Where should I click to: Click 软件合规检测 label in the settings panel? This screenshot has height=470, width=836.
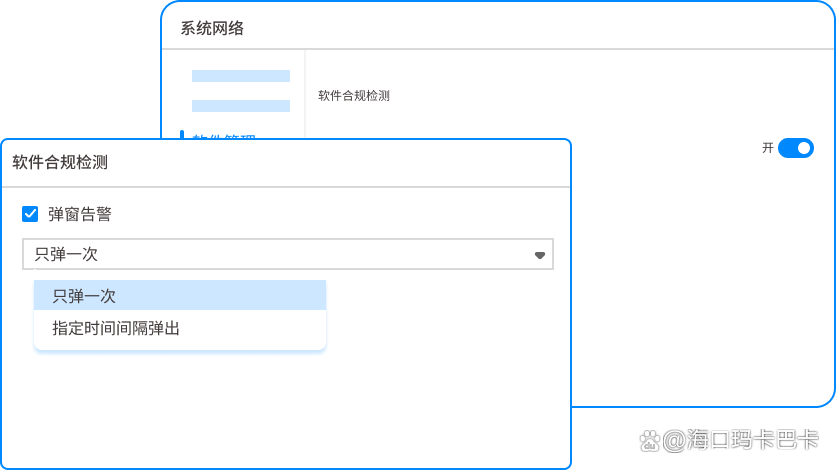353,96
